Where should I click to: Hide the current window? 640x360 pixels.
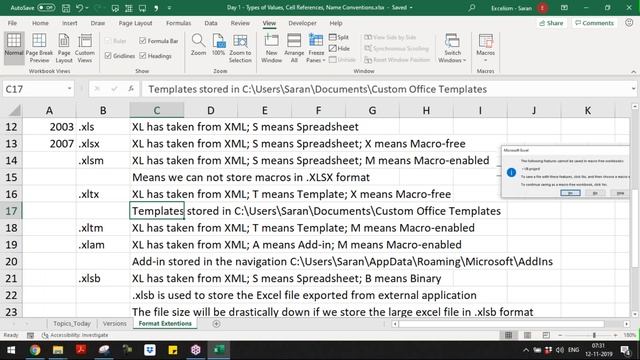point(339,48)
